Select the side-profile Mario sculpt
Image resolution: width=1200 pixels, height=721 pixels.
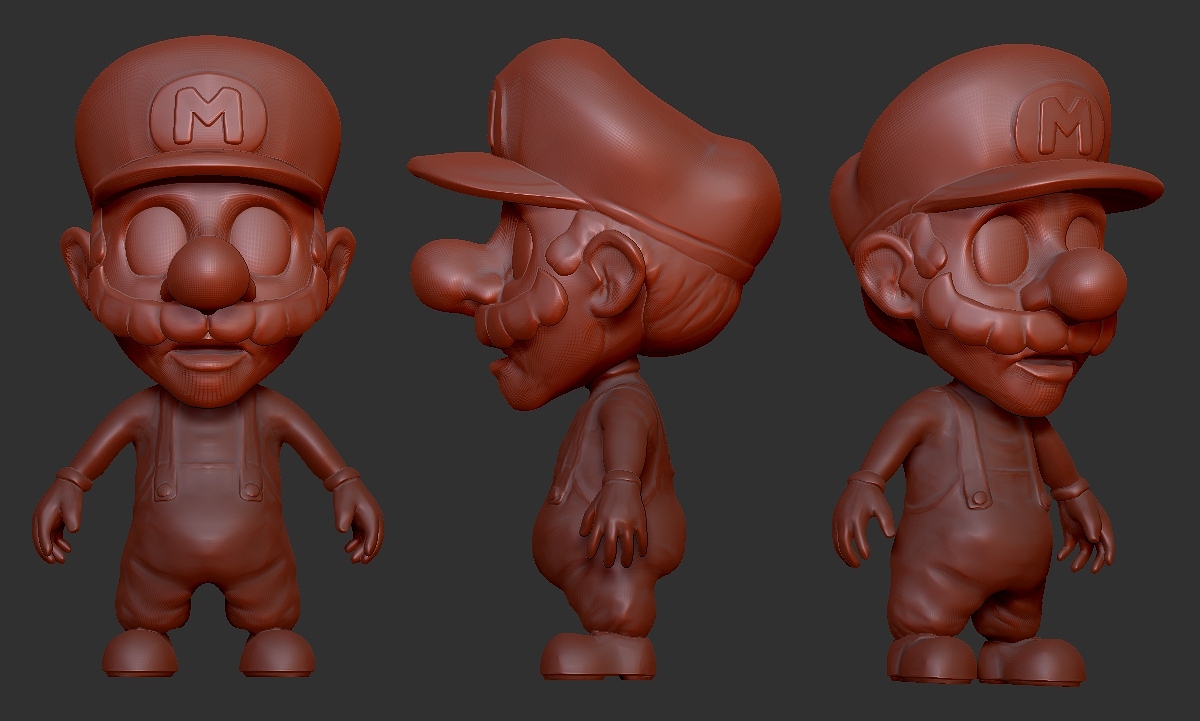pyautogui.click(x=594, y=360)
